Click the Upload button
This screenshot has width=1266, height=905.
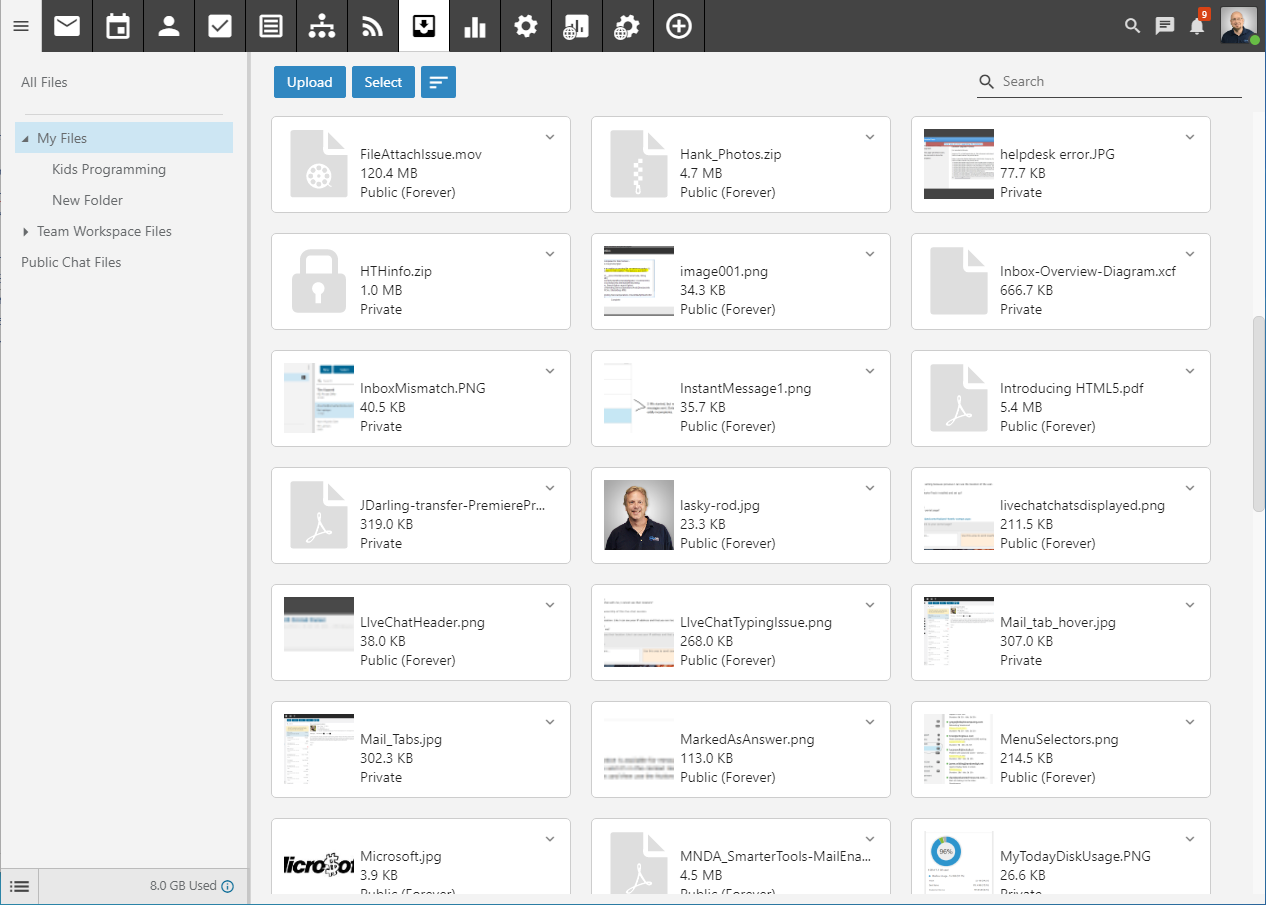pyautogui.click(x=309, y=81)
